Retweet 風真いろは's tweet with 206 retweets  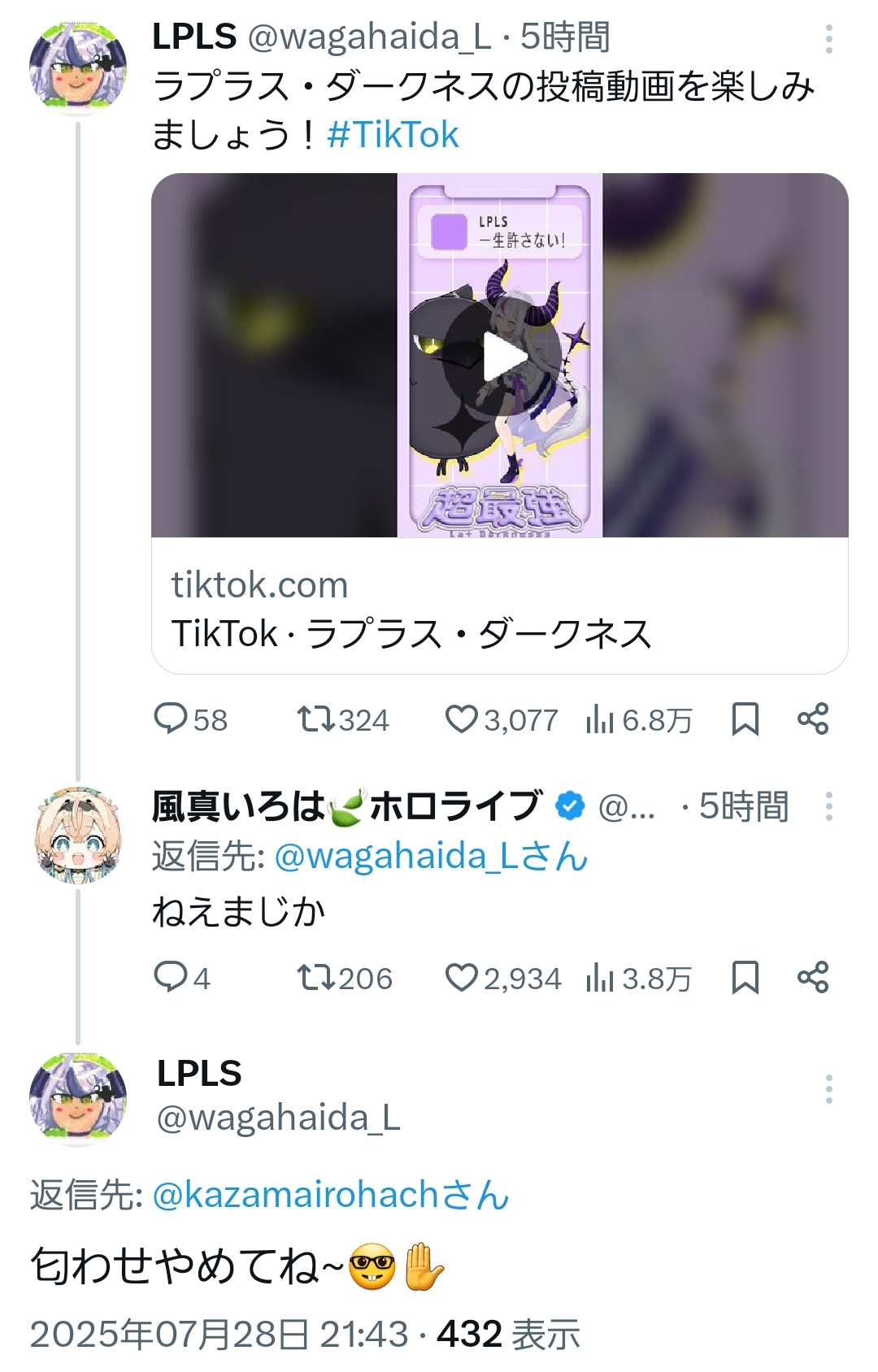tap(315, 978)
